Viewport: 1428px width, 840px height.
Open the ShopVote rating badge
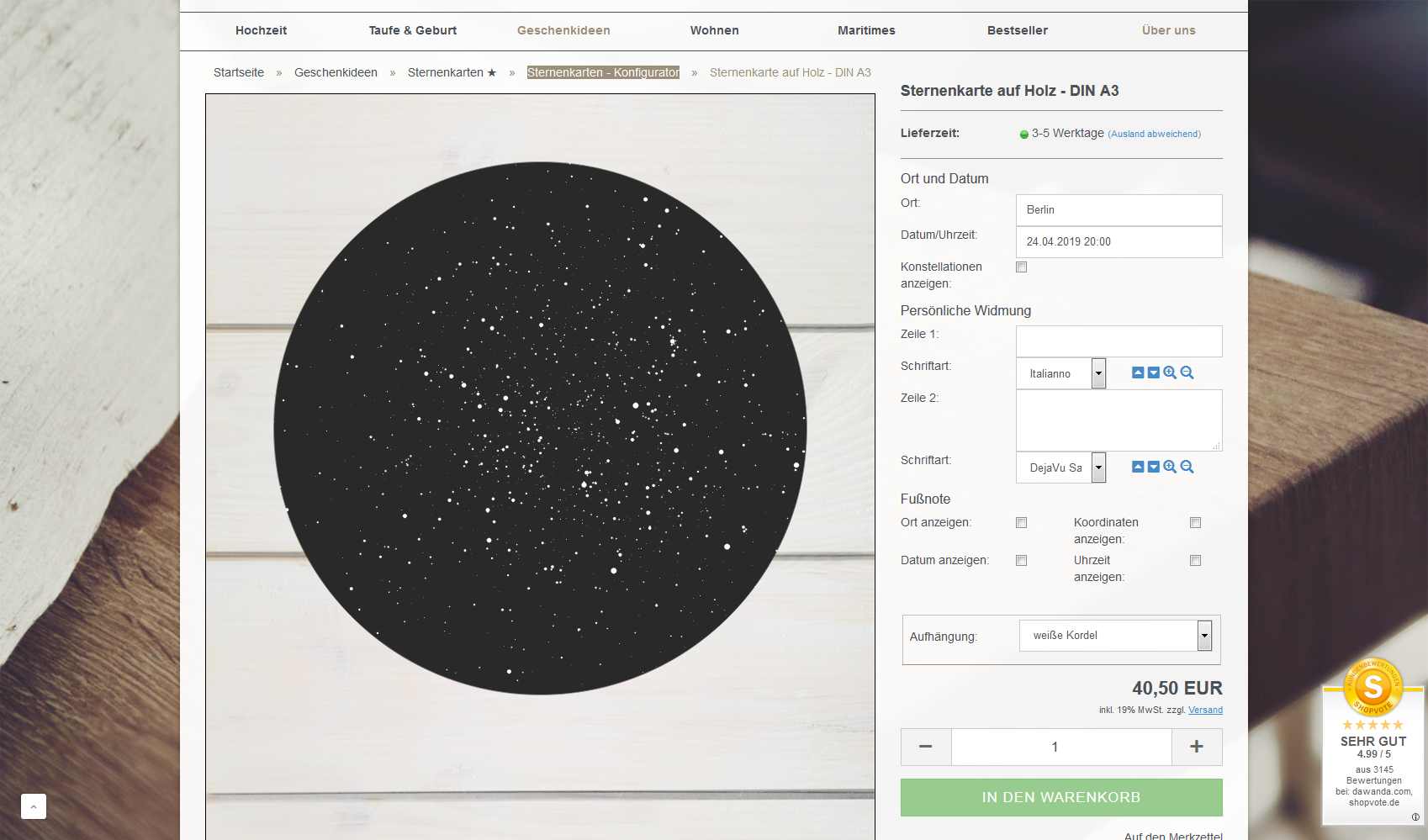click(1373, 740)
